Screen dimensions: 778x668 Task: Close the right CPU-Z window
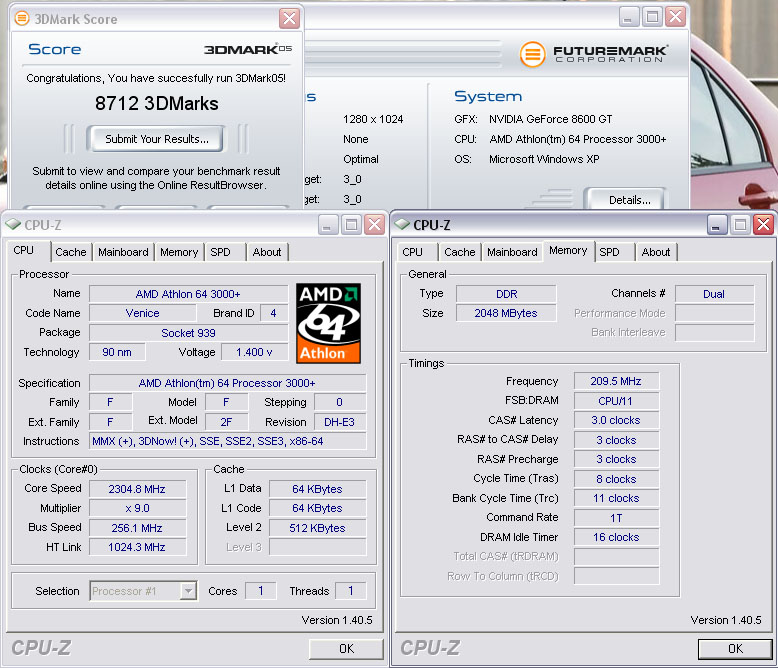click(x=764, y=225)
